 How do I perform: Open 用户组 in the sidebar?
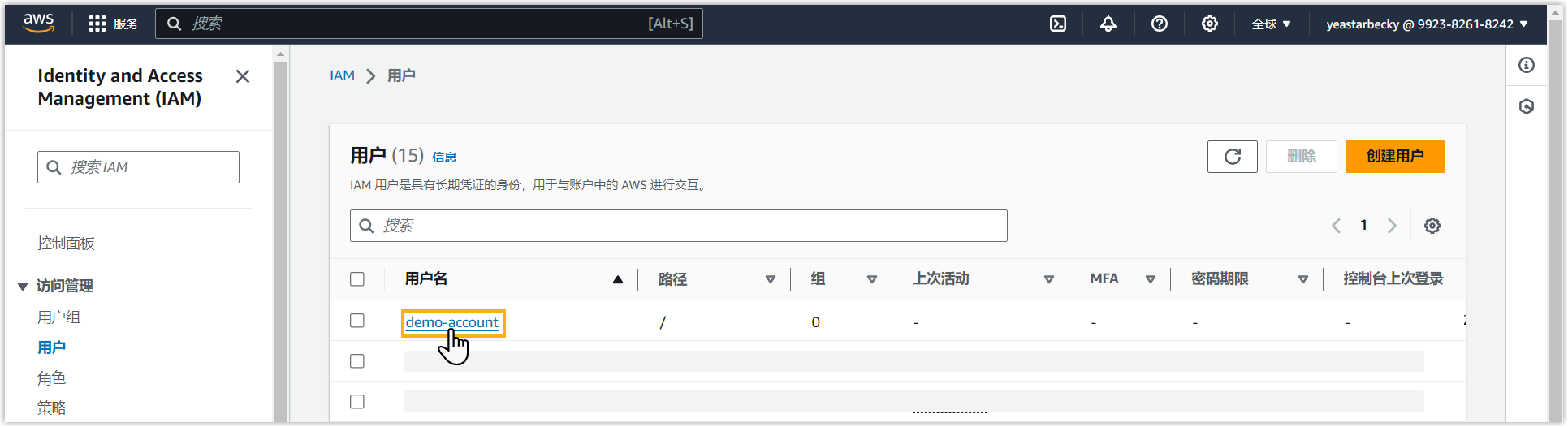tap(58, 317)
